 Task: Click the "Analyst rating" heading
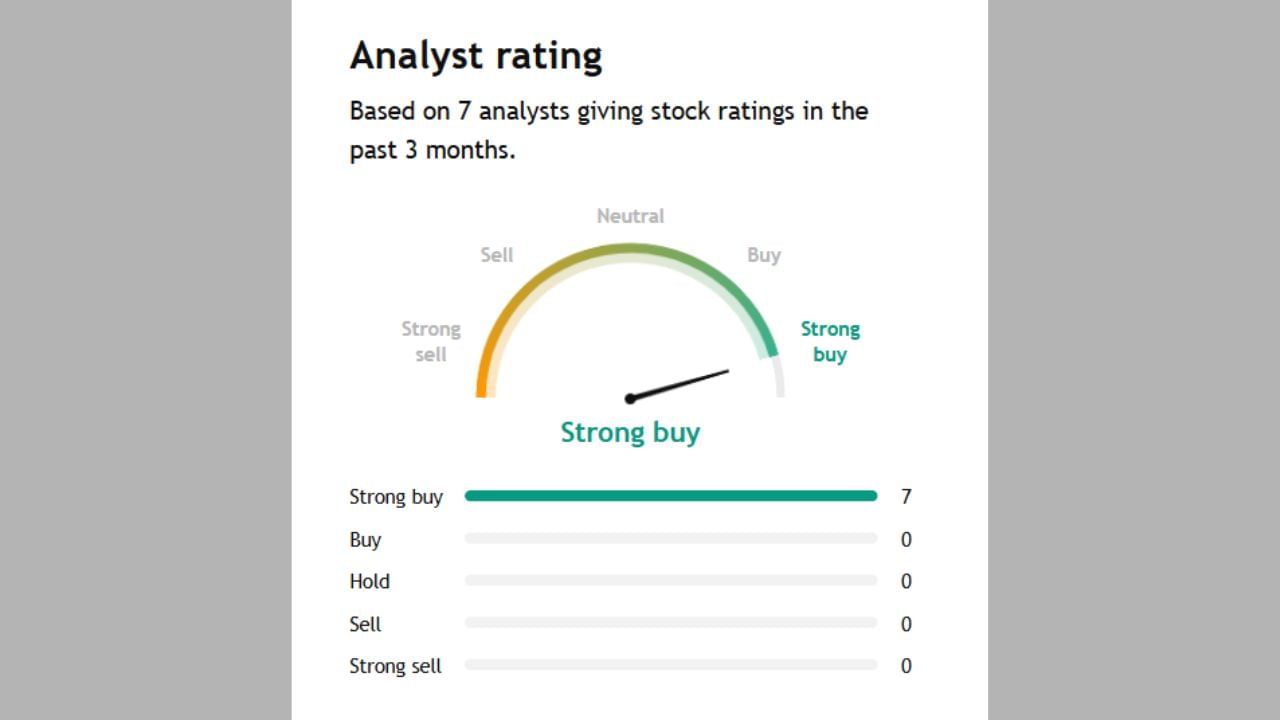(476, 57)
